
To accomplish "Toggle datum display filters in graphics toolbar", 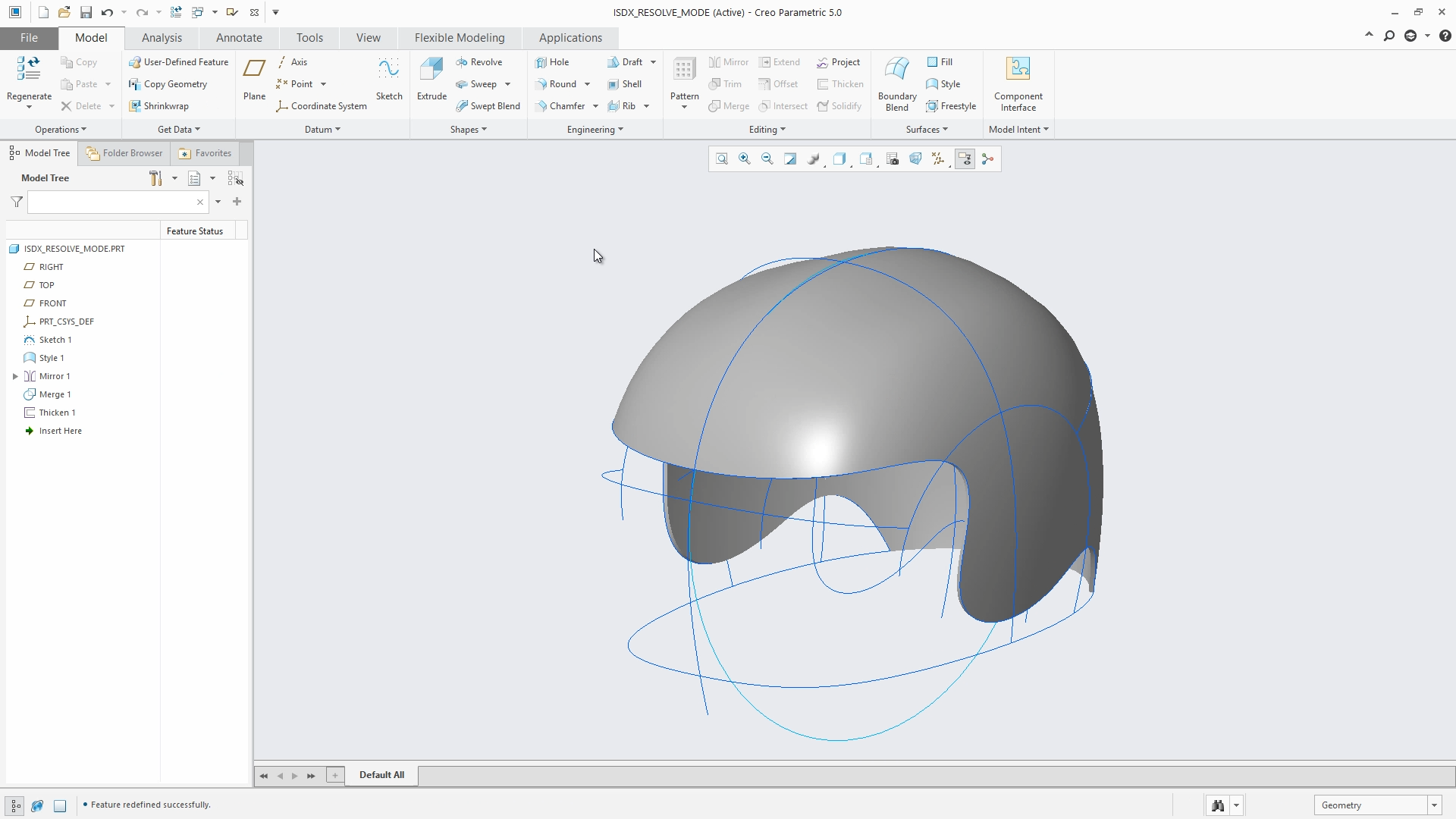I will pyautogui.click(x=938, y=159).
